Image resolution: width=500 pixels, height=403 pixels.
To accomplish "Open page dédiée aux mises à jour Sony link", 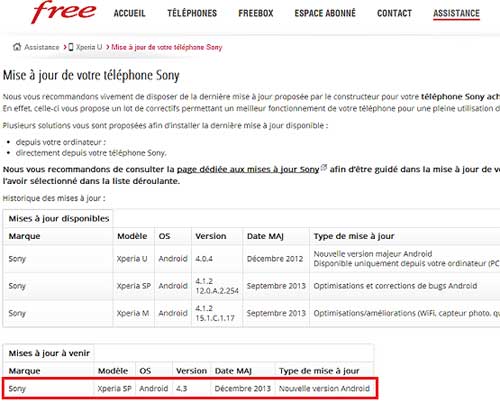I will 248,170.
